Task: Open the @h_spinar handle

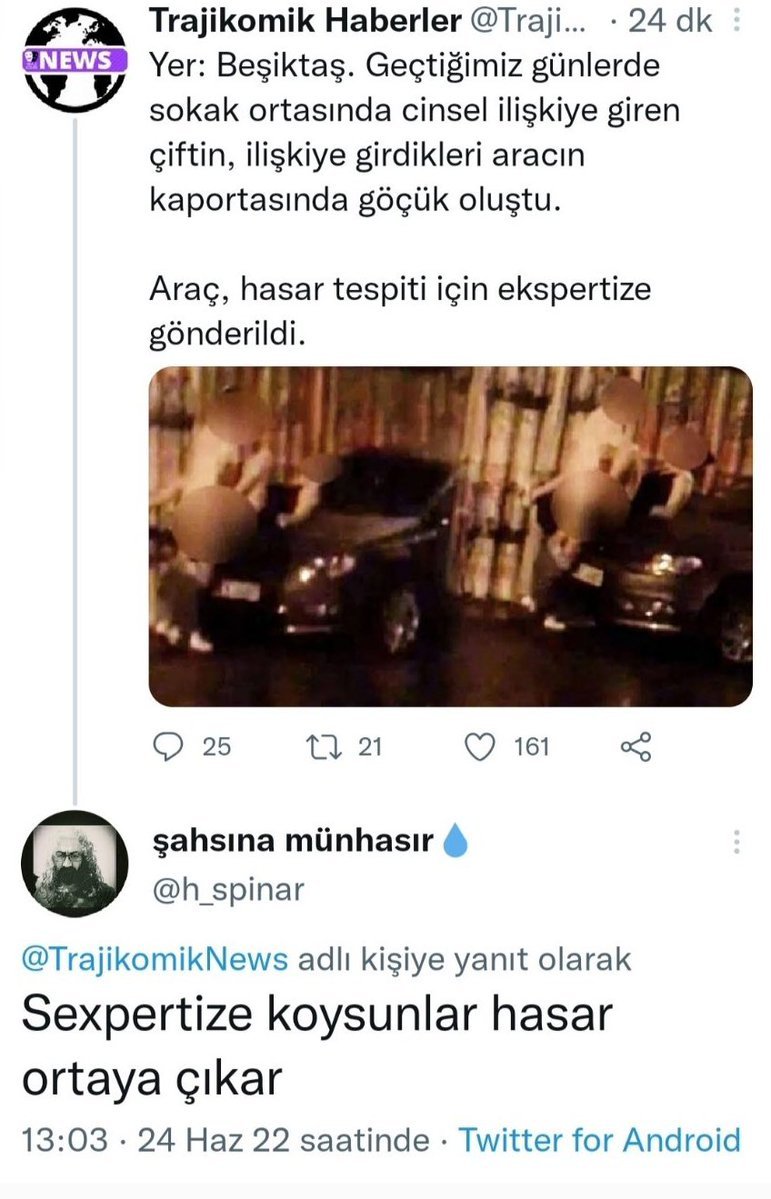Action: click(x=226, y=889)
